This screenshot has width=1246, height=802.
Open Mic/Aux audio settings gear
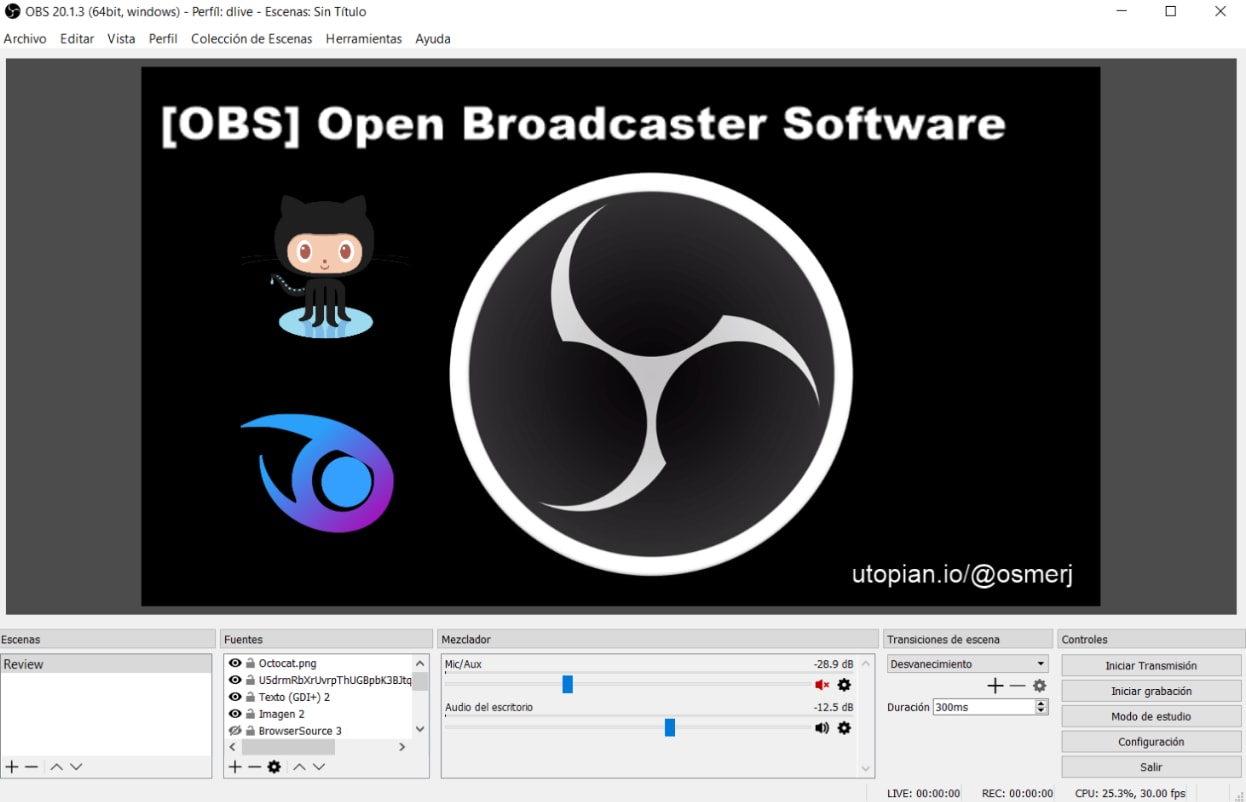point(844,685)
